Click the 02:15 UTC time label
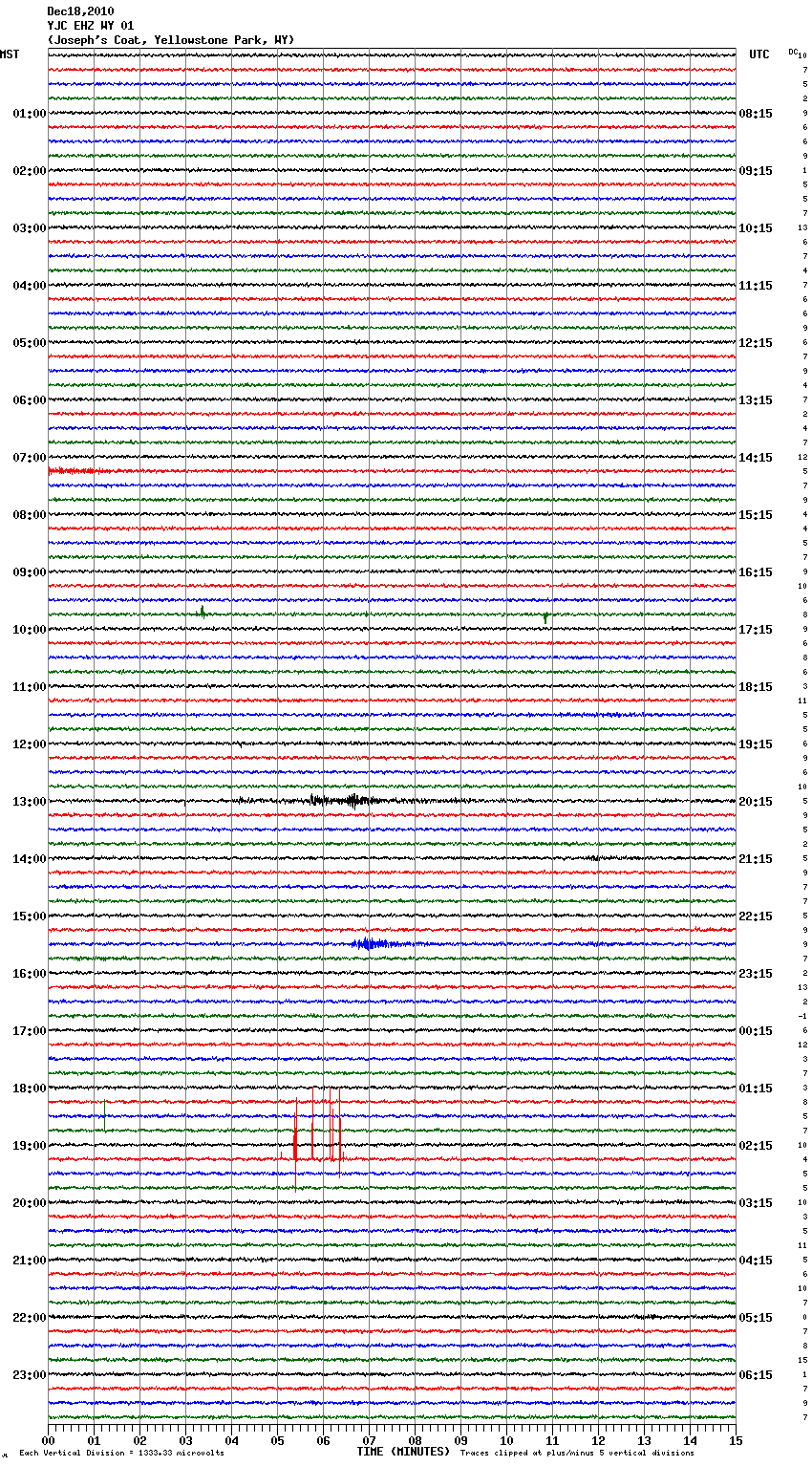Screen dimensions: 812x1466 tap(756, 1146)
